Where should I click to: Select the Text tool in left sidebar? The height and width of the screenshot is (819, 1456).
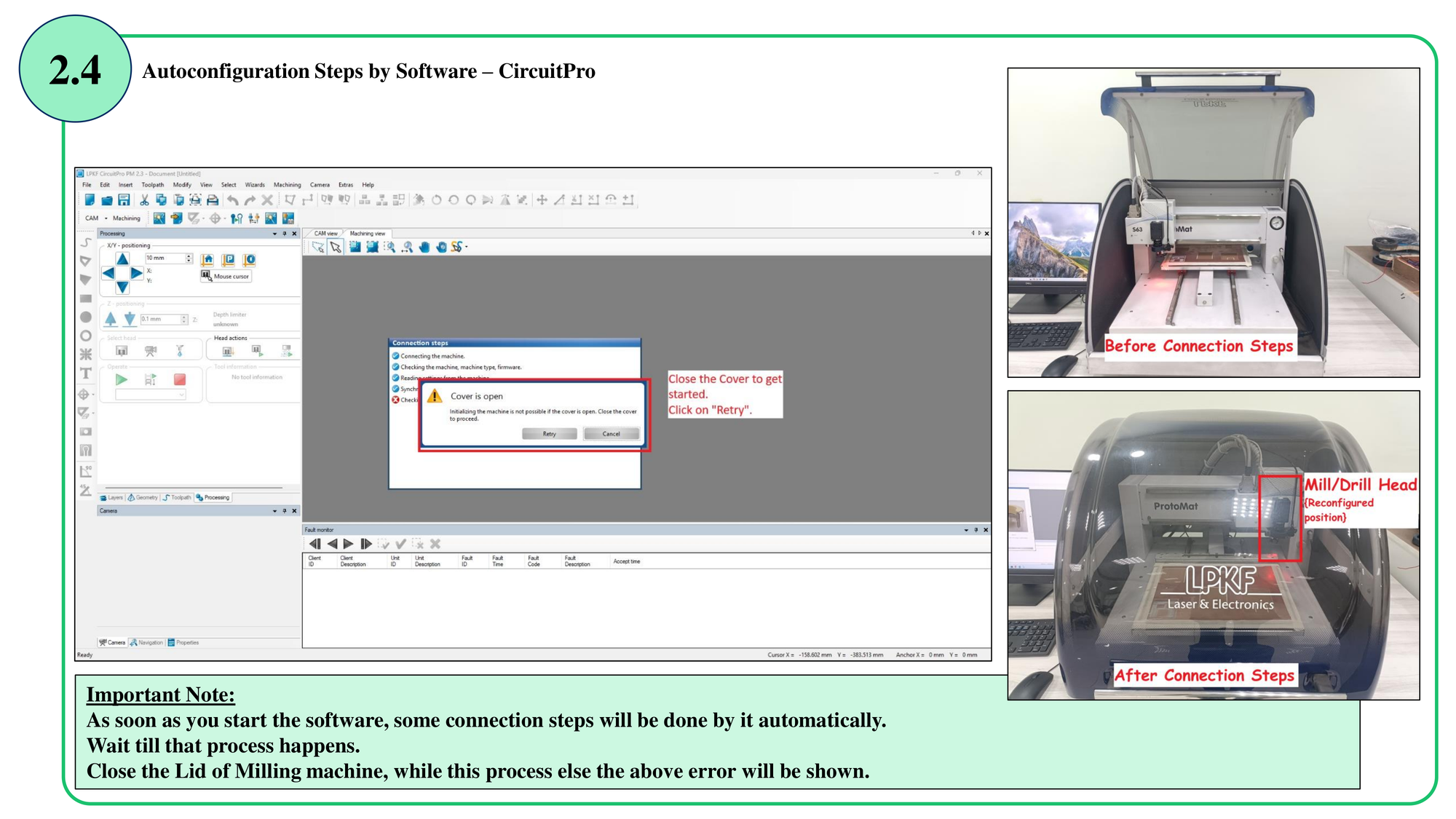(x=85, y=373)
